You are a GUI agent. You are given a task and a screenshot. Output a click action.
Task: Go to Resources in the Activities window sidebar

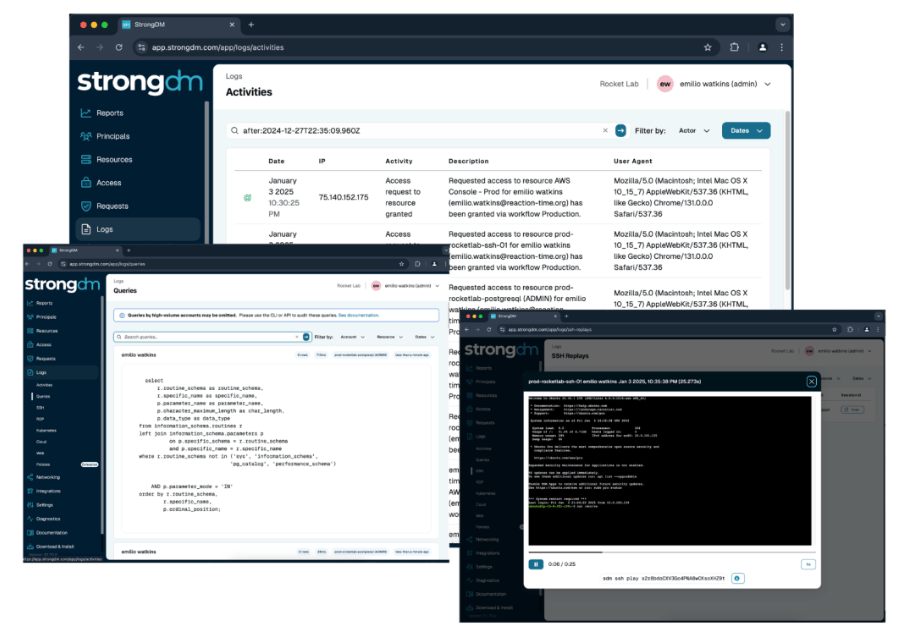coord(113,159)
